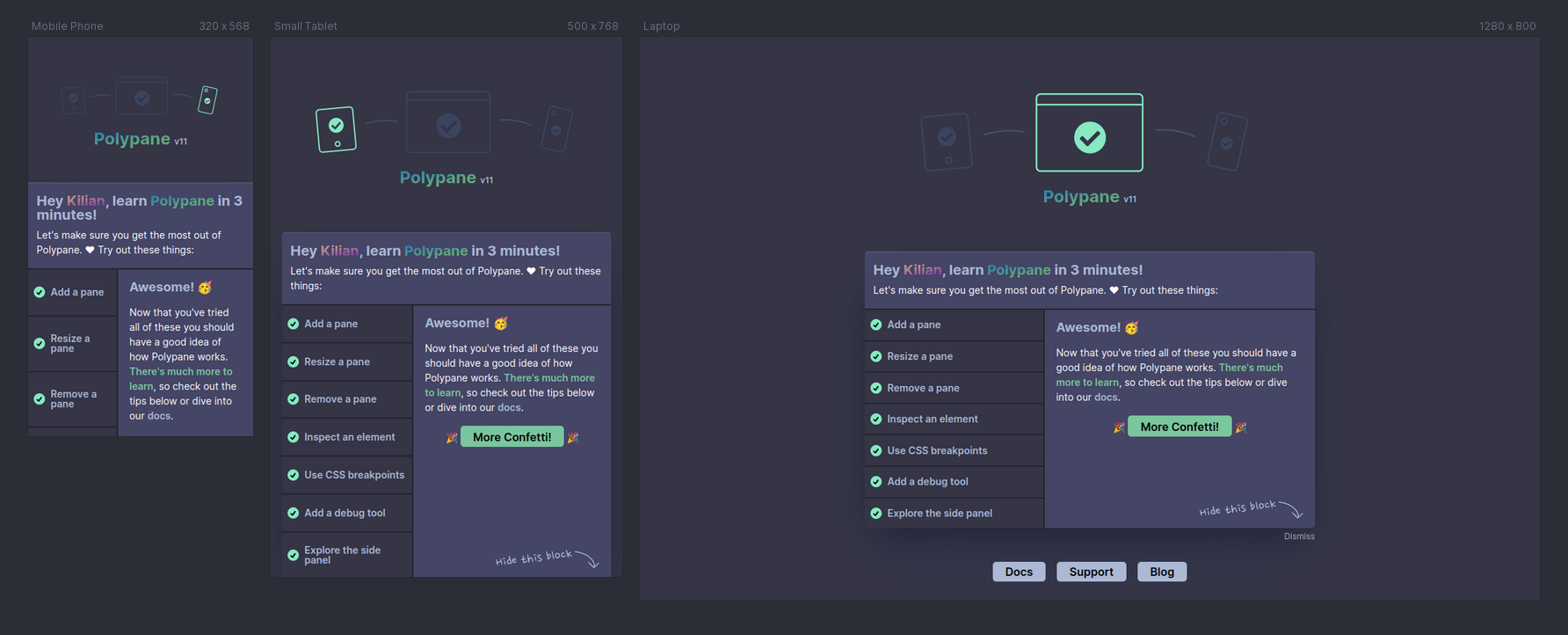Click the highlighted tablet illustration in Small Tablet pane
Image resolution: width=1568 pixels, height=635 pixels.
[x=336, y=129]
